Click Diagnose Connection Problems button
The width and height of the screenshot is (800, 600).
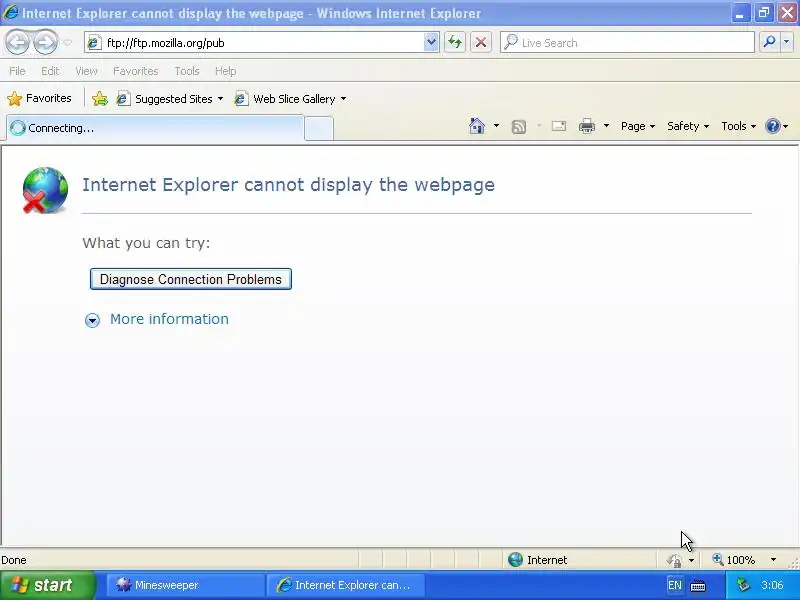tap(191, 279)
